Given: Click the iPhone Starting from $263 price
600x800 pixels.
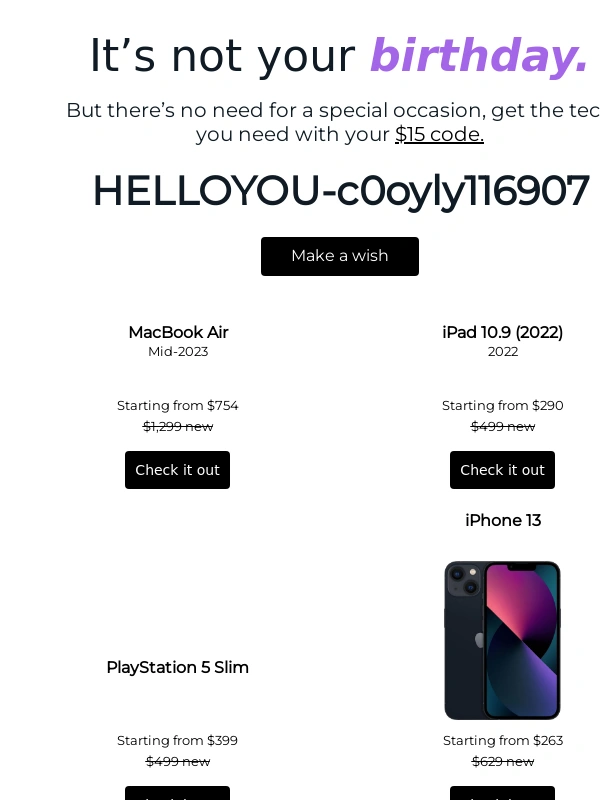Looking at the screenshot, I should click(x=503, y=740).
